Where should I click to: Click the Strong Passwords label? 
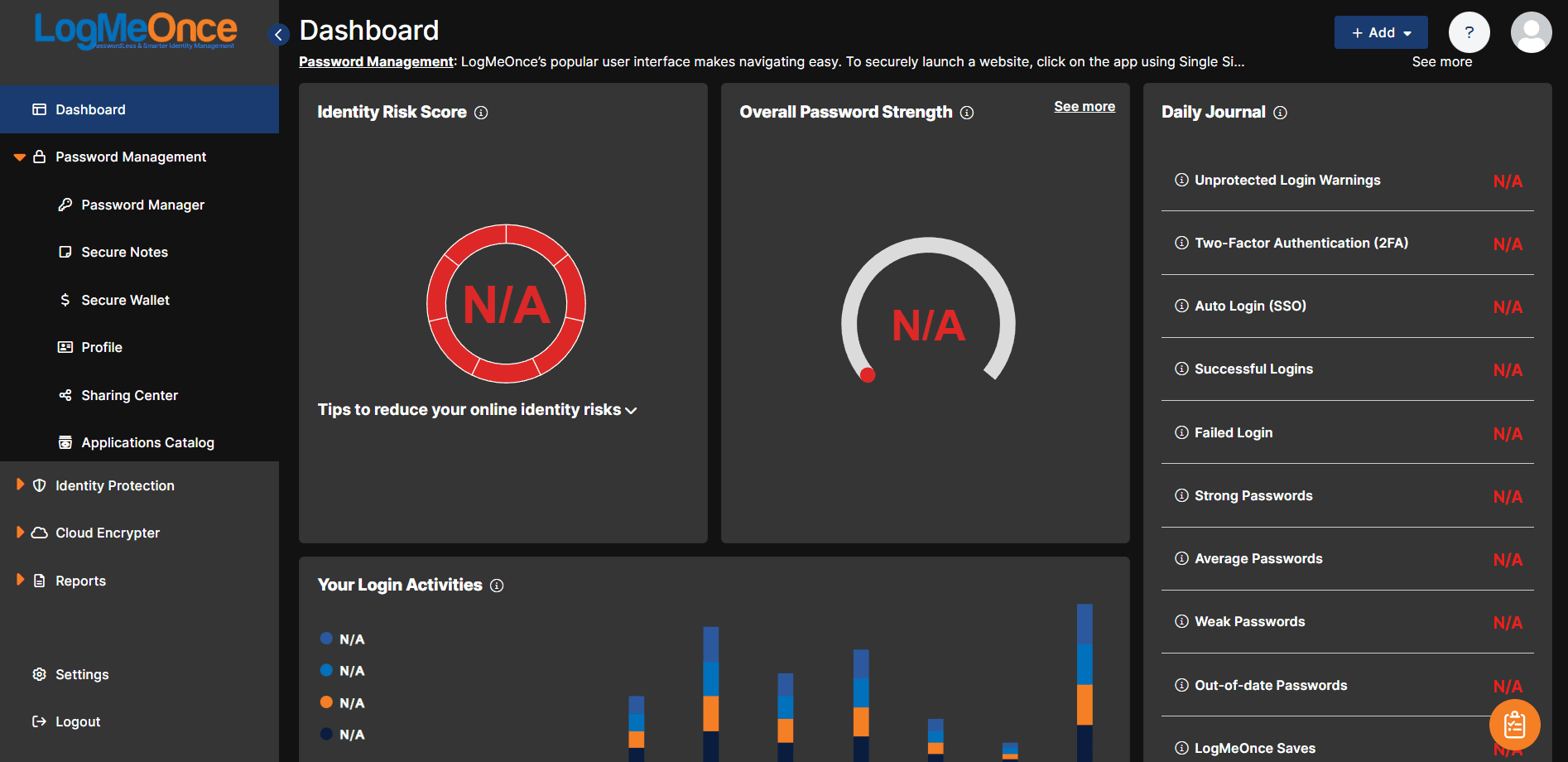tap(1253, 495)
